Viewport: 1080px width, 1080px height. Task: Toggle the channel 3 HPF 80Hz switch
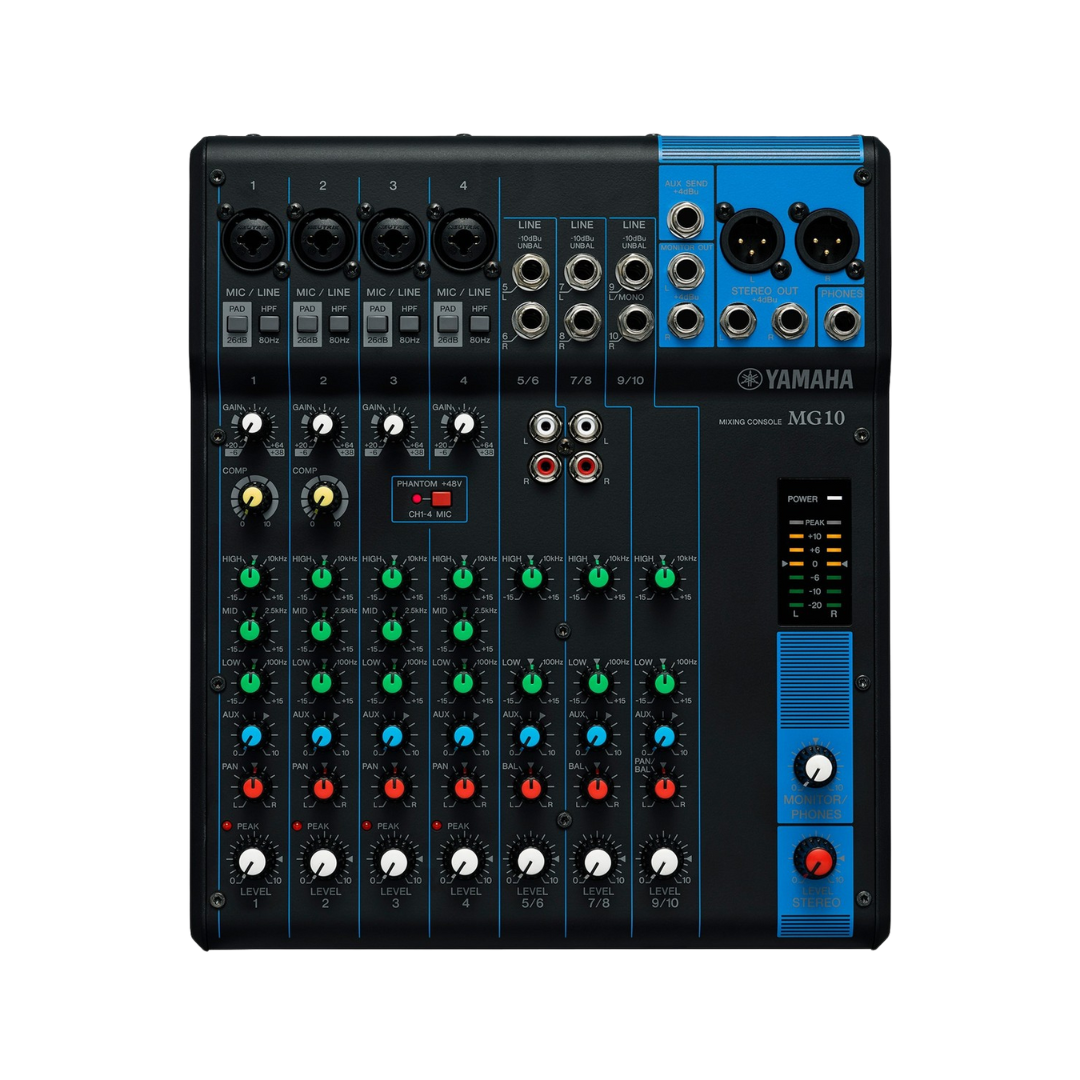click(409, 323)
